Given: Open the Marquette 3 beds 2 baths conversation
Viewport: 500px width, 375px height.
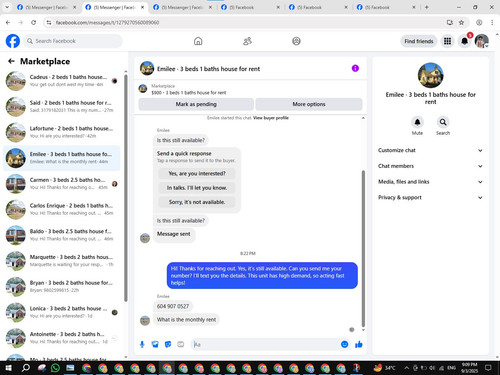Looking at the screenshot, I should (62, 261).
